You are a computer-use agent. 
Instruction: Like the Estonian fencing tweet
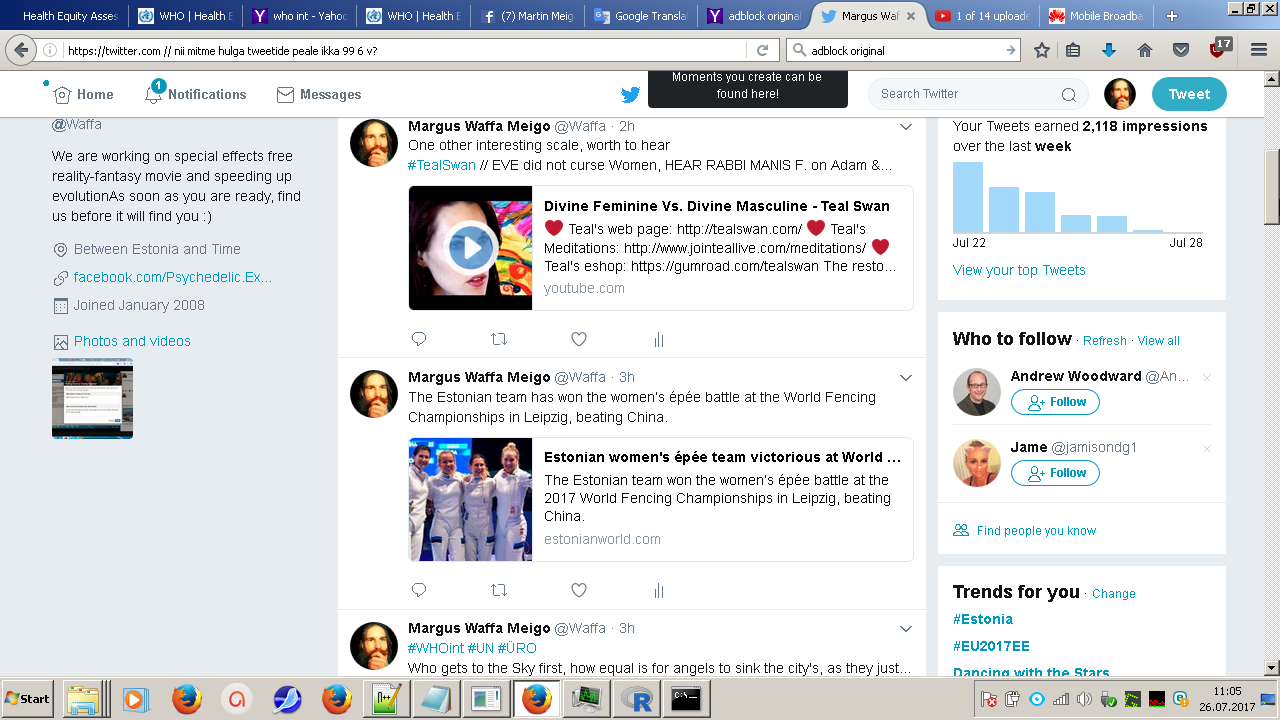click(579, 590)
